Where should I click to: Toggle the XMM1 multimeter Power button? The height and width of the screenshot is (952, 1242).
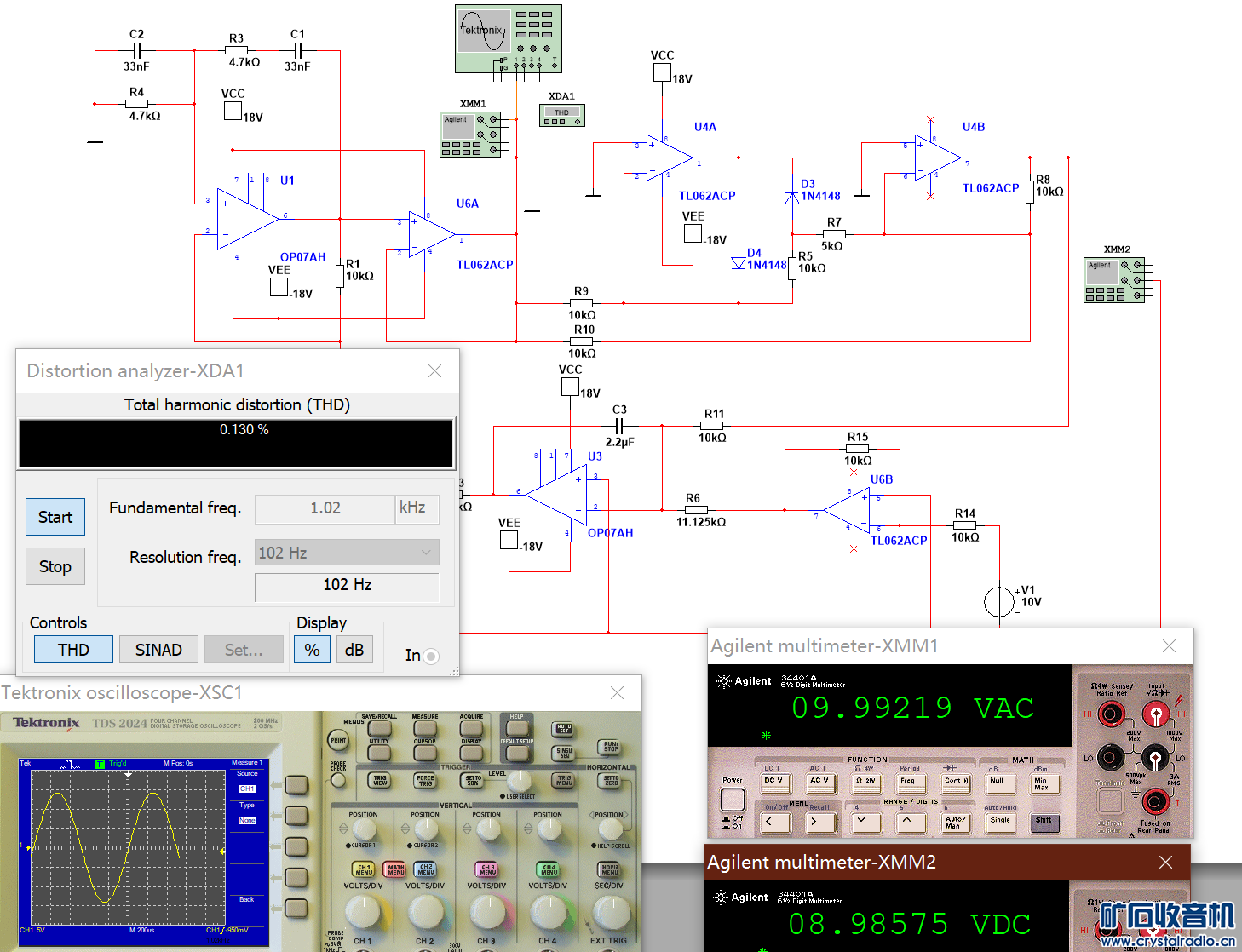tap(733, 800)
